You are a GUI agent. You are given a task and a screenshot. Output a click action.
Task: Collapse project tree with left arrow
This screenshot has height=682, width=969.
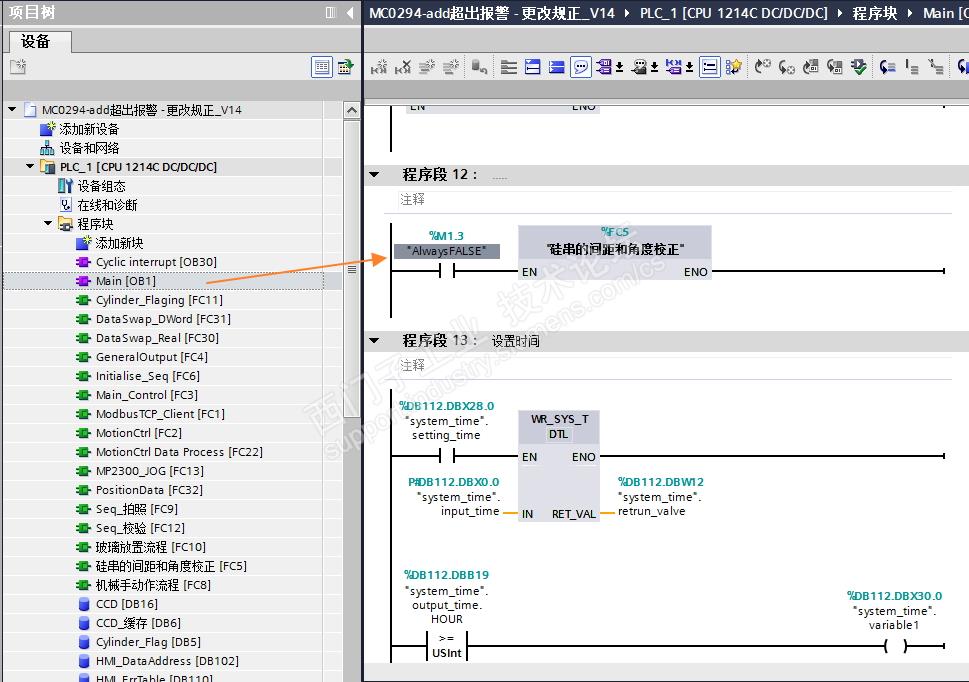tap(350, 12)
